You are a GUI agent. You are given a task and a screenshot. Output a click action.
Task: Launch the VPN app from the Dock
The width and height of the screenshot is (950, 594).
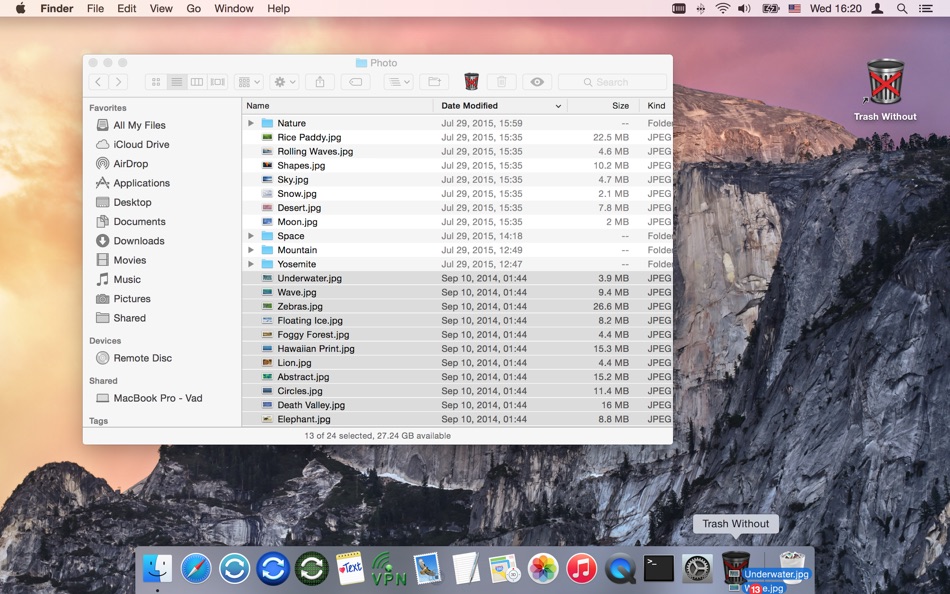pos(388,572)
